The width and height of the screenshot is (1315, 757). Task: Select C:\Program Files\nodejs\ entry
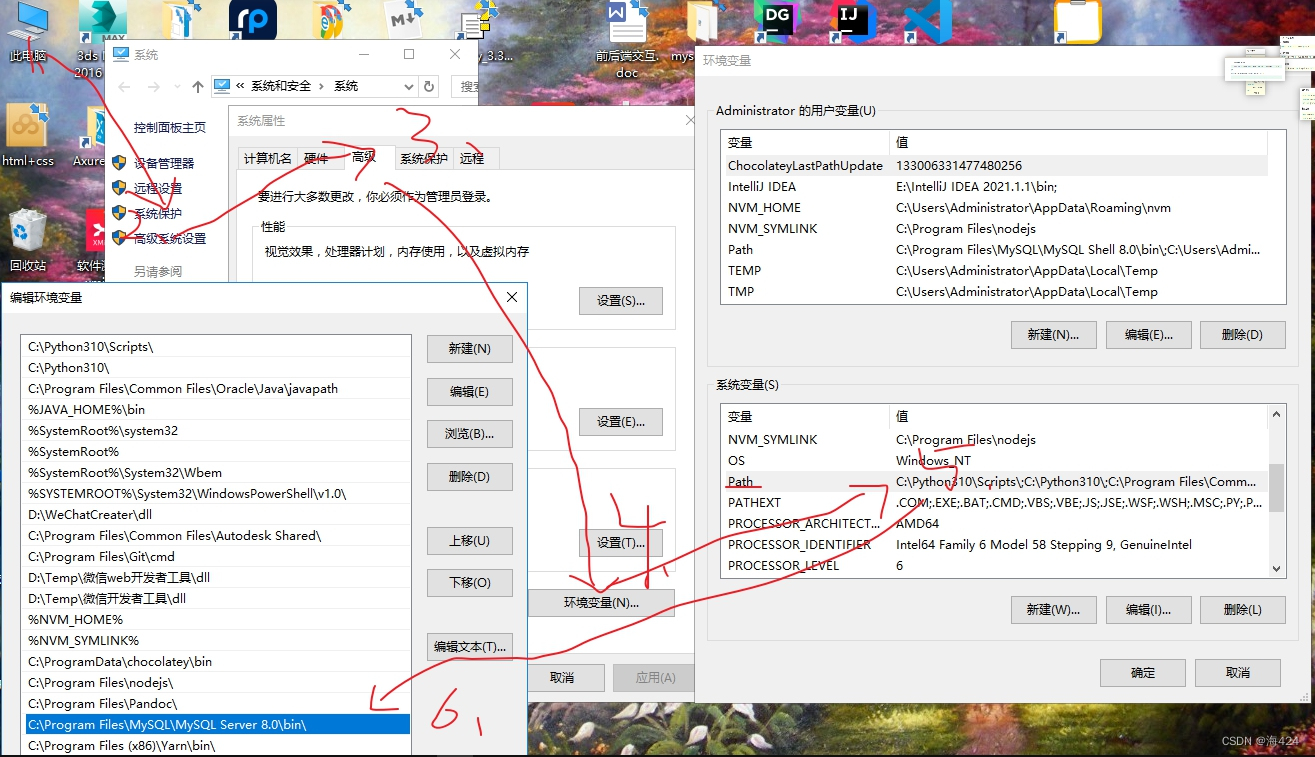pos(216,682)
